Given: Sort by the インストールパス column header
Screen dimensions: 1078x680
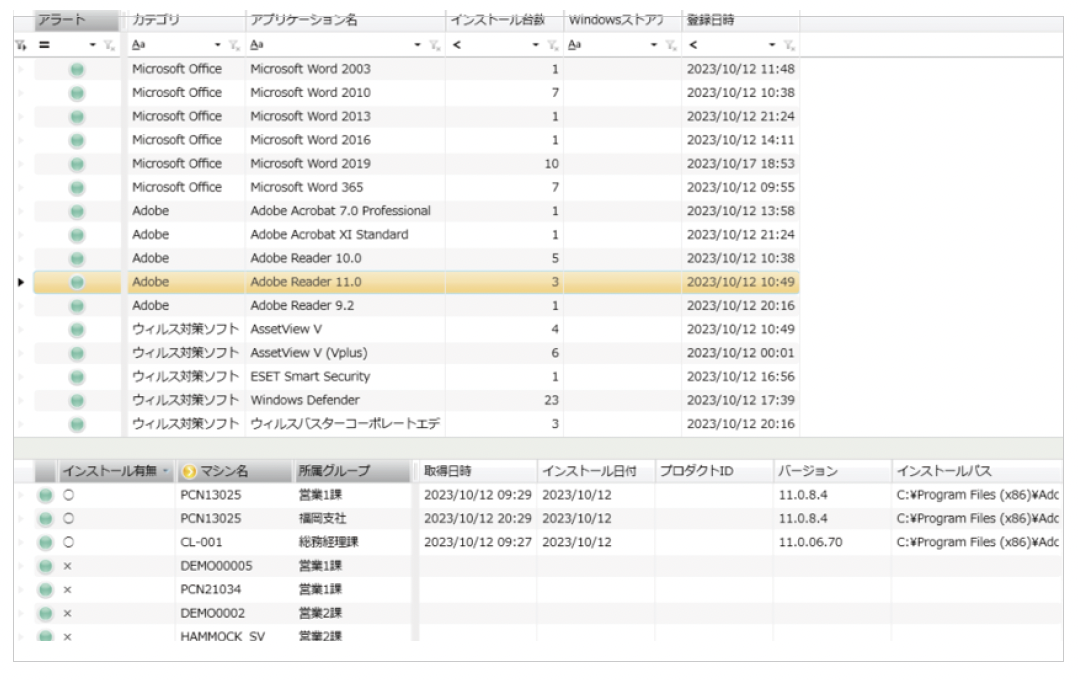Looking at the screenshot, I should (977, 472).
